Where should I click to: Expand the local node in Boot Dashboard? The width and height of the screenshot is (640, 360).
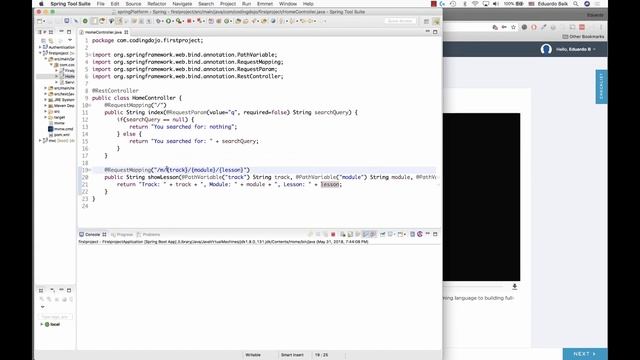42,324
